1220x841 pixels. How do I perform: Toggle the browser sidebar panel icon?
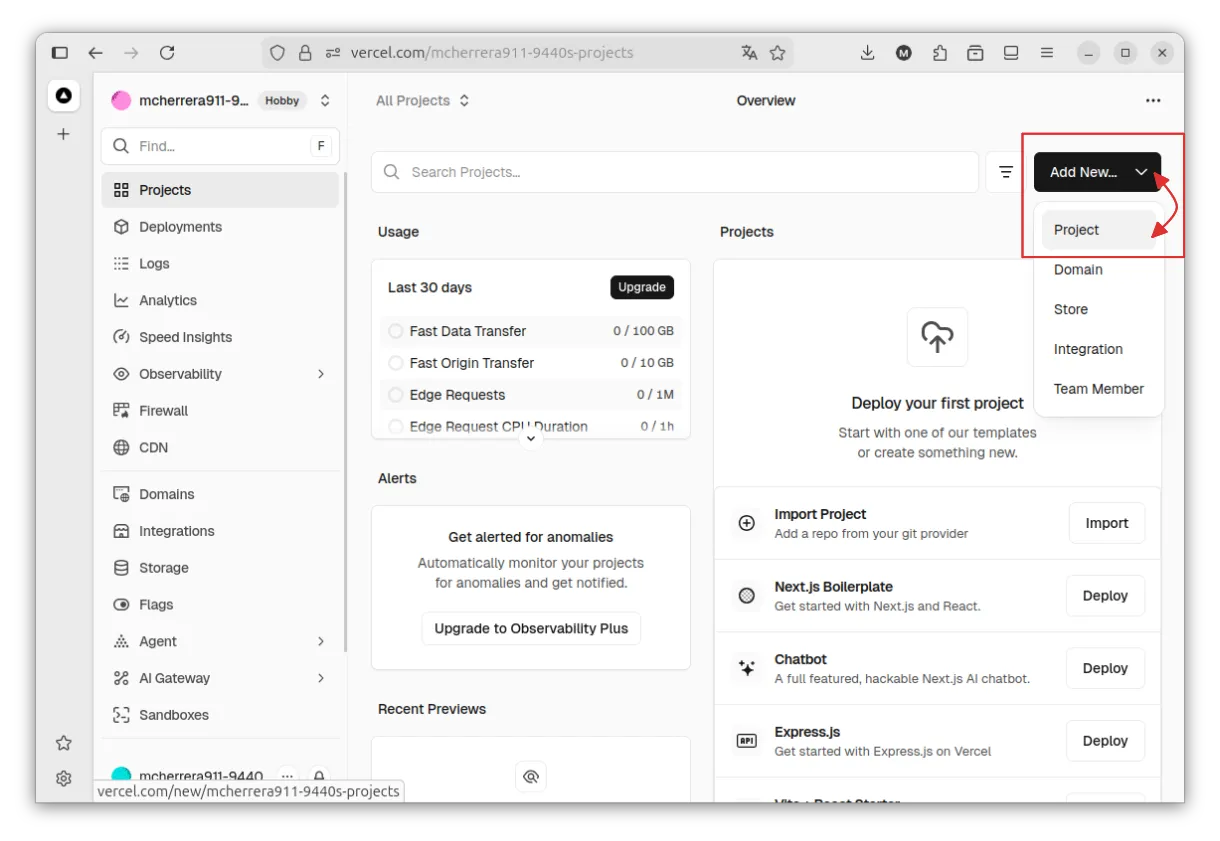(x=60, y=53)
